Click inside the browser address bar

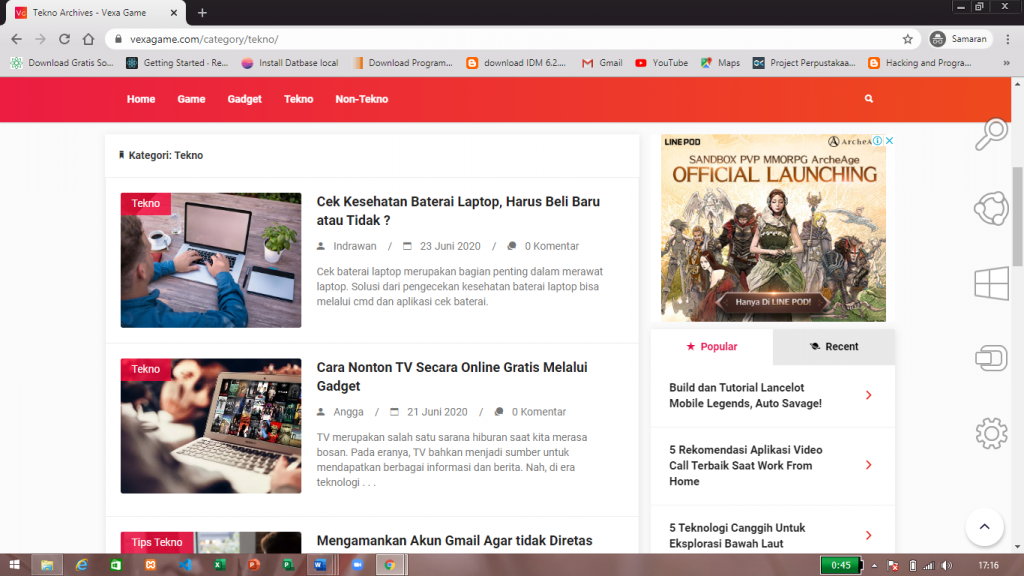pyautogui.click(x=400, y=38)
